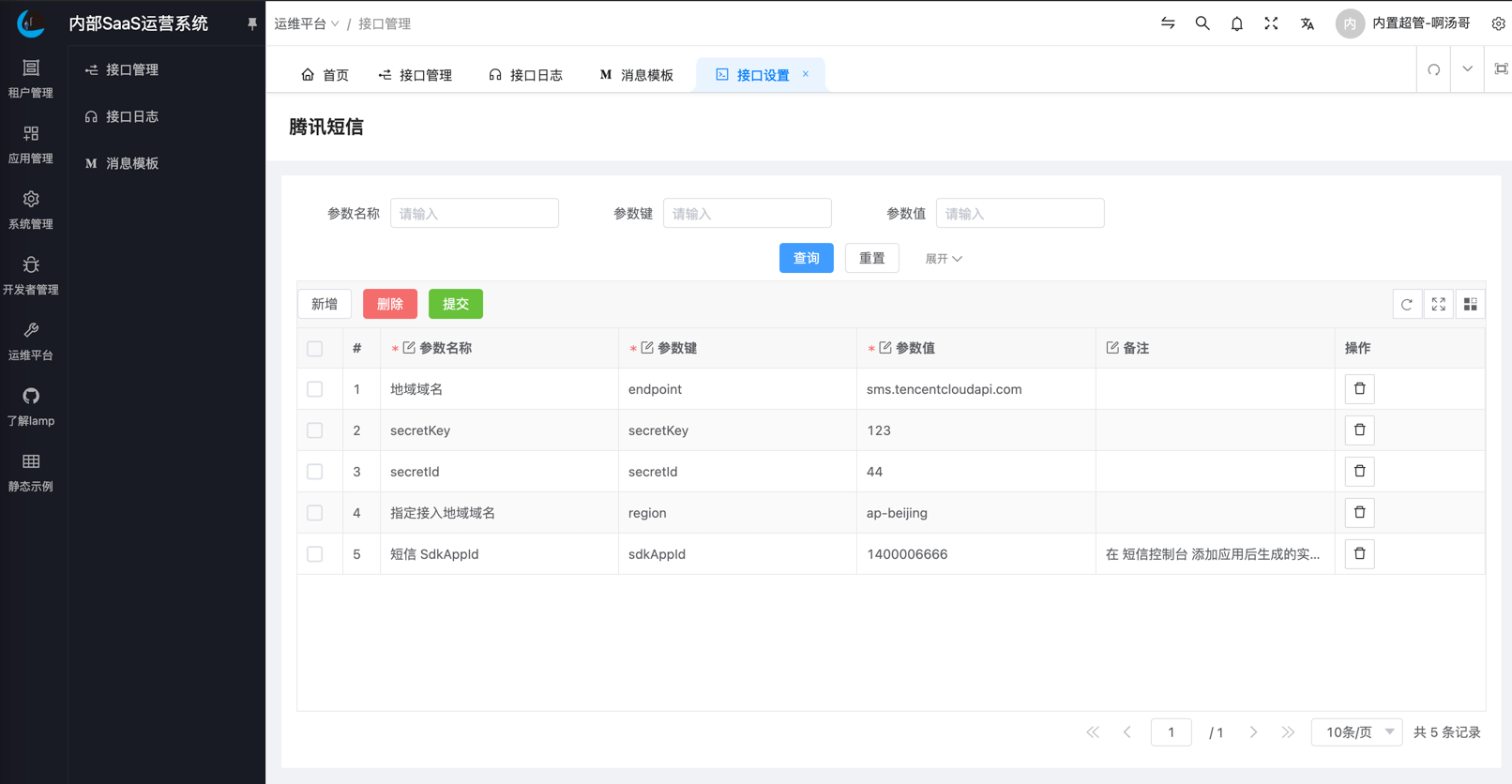Image resolution: width=1512 pixels, height=784 pixels.
Task: Open table column settings grid icon
Action: click(1470, 304)
